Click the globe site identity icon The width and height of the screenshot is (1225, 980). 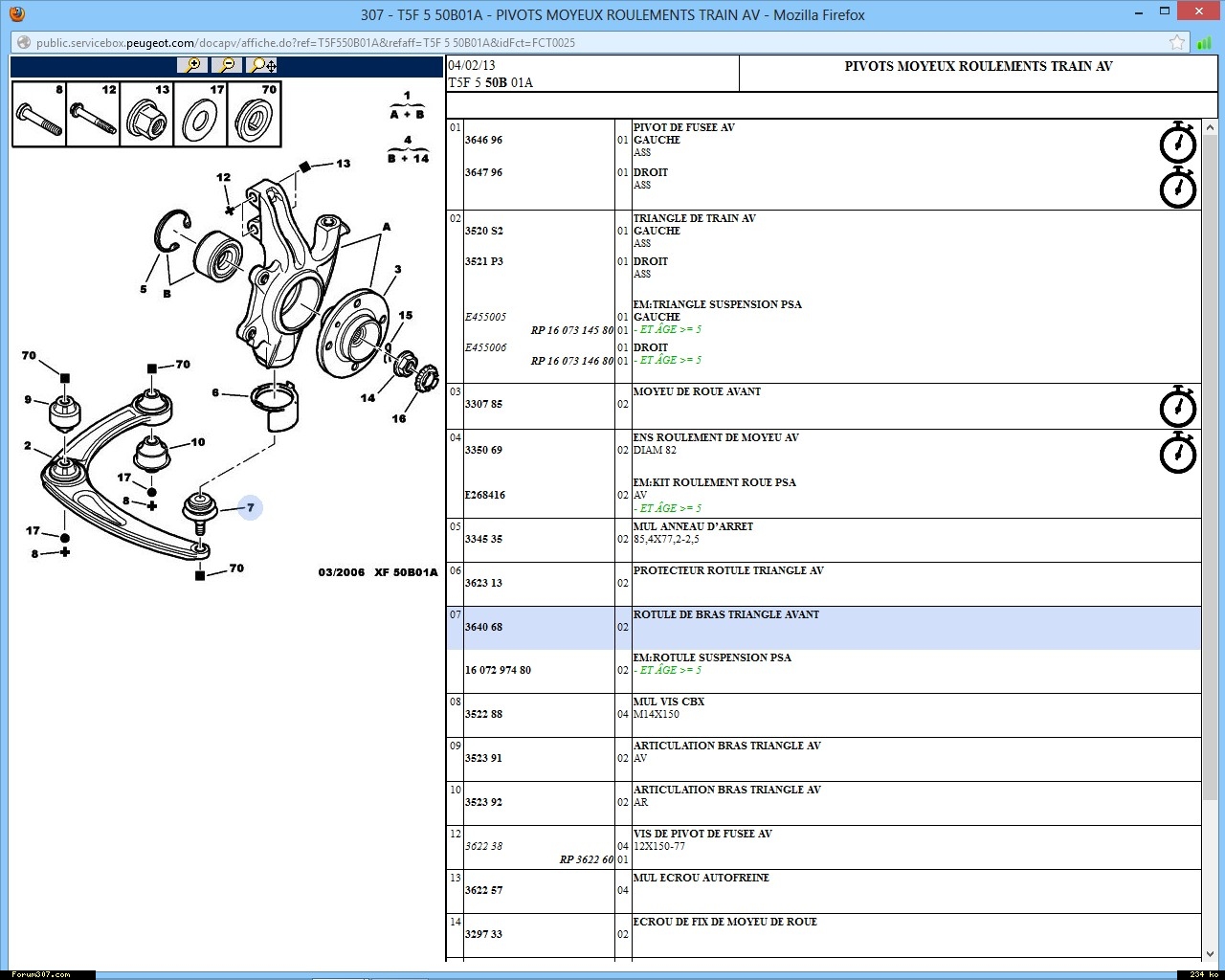point(24,42)
